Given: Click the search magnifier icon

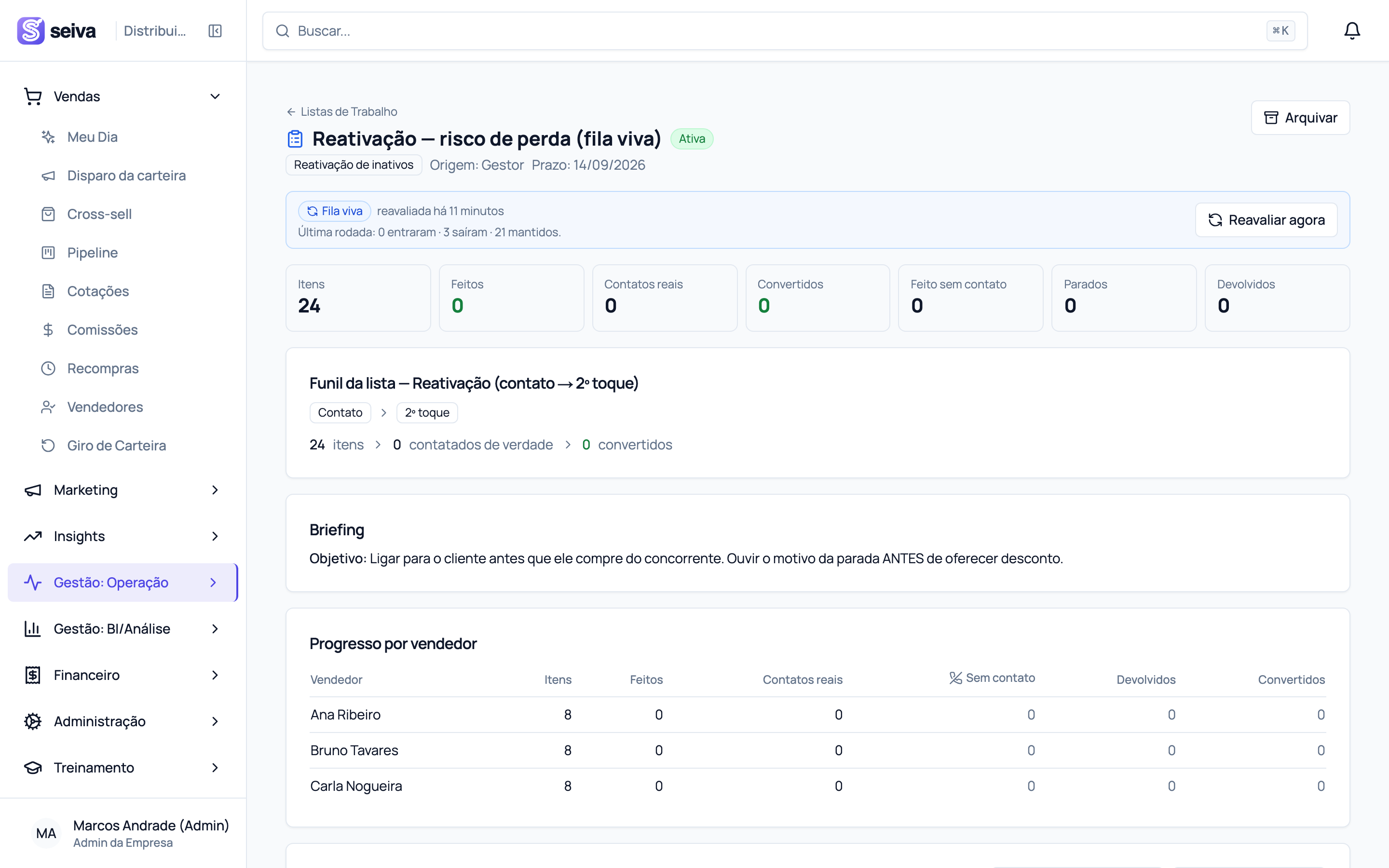Looking at the screenshot, I should point(283,31).
